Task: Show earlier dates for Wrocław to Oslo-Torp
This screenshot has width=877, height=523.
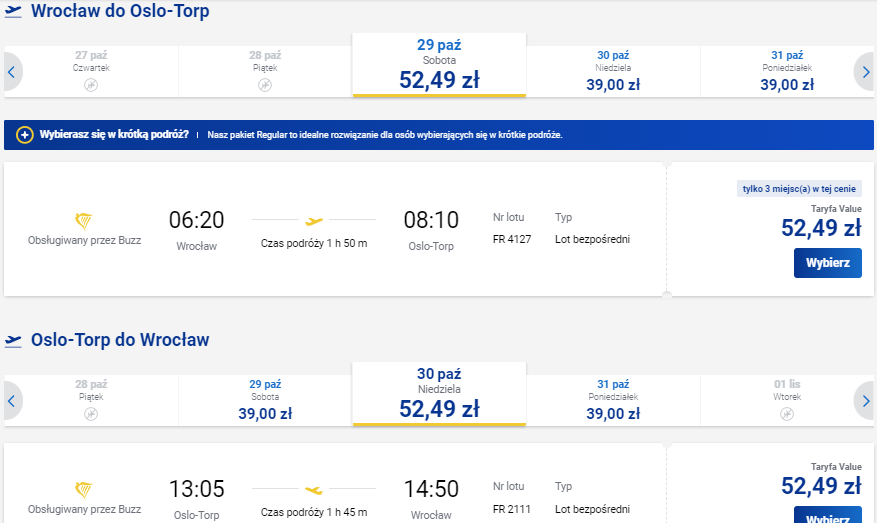Action: (x=12, y=72)
